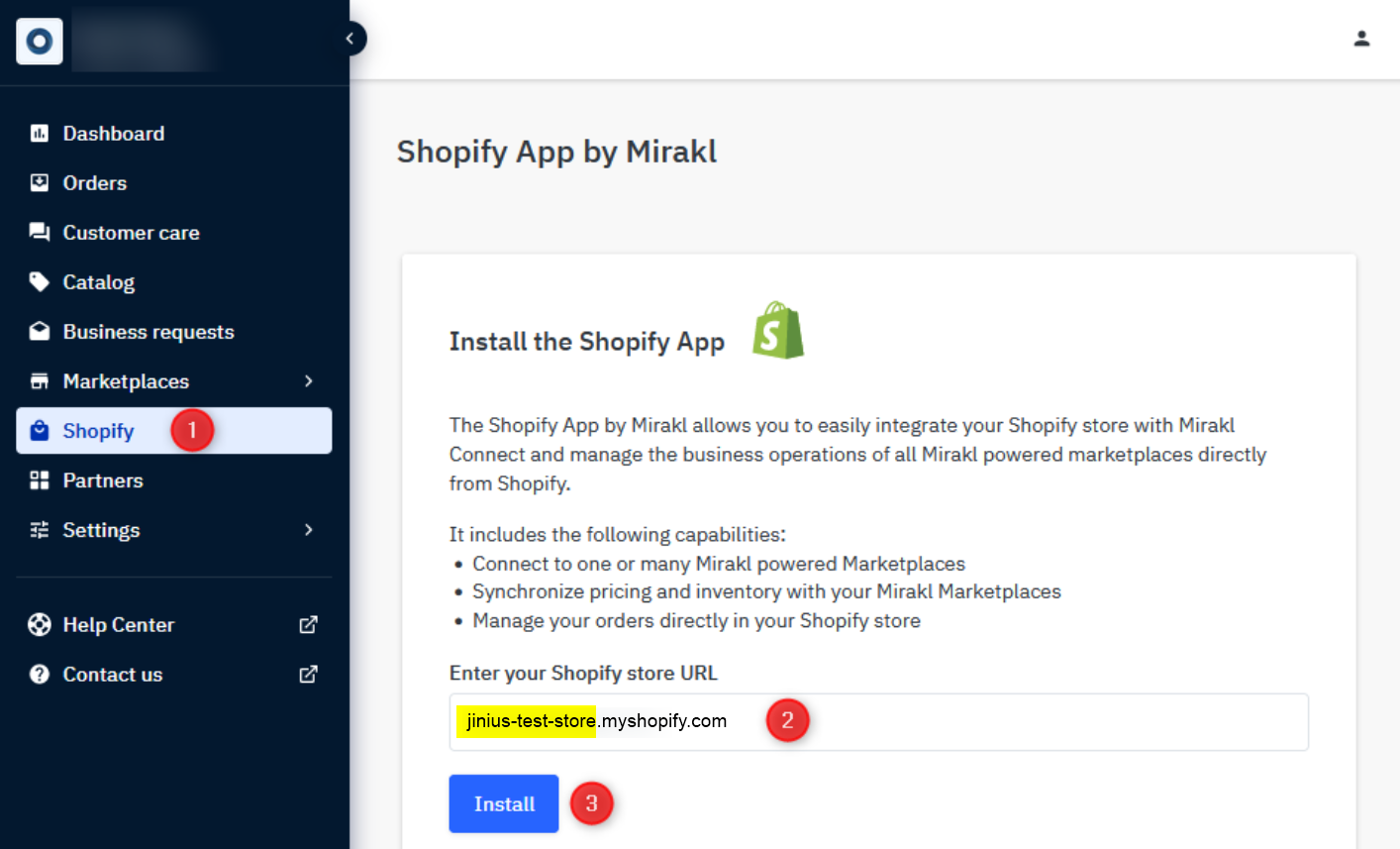Click 'It includes the following capabilities:' text
This screenshot has height=849, width=1400.
pyautogui.click(x=617, y=534)
